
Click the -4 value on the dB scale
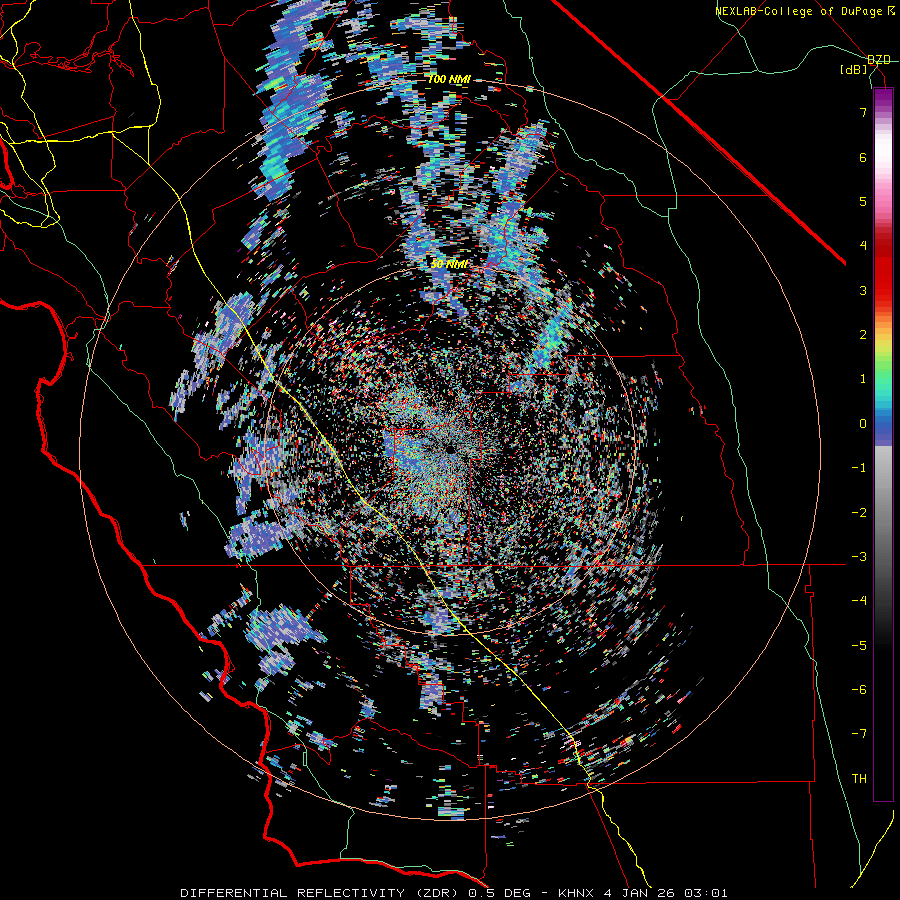click(x=859, y=601)
